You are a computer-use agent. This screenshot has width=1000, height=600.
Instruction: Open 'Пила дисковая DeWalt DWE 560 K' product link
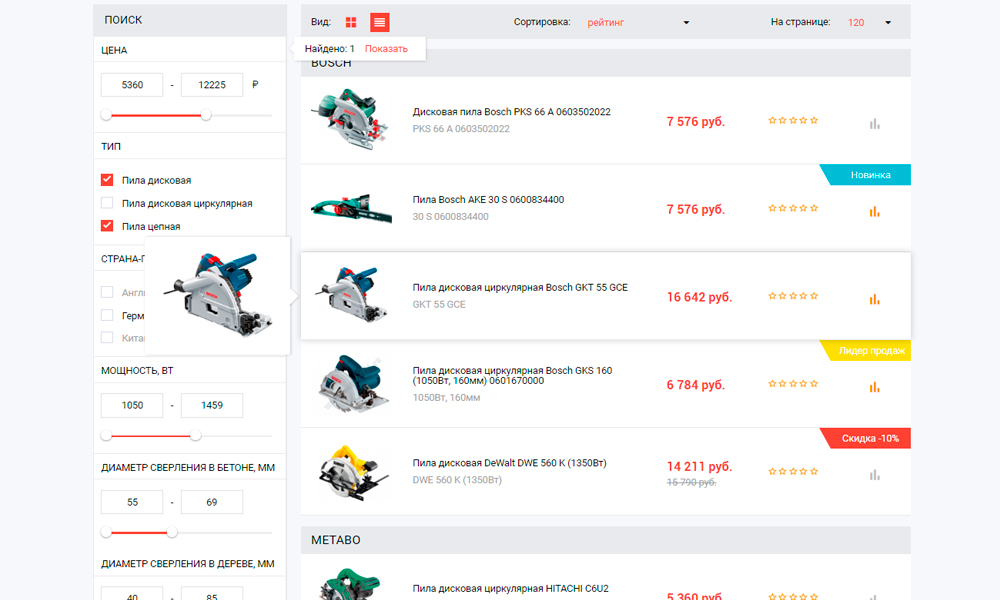509,463
